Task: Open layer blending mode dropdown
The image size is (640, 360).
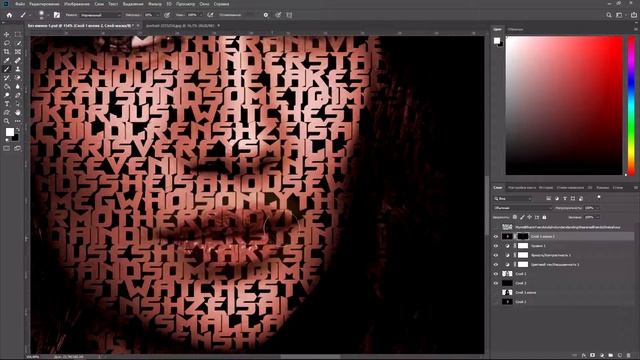Action: click(x=523, y=208)
